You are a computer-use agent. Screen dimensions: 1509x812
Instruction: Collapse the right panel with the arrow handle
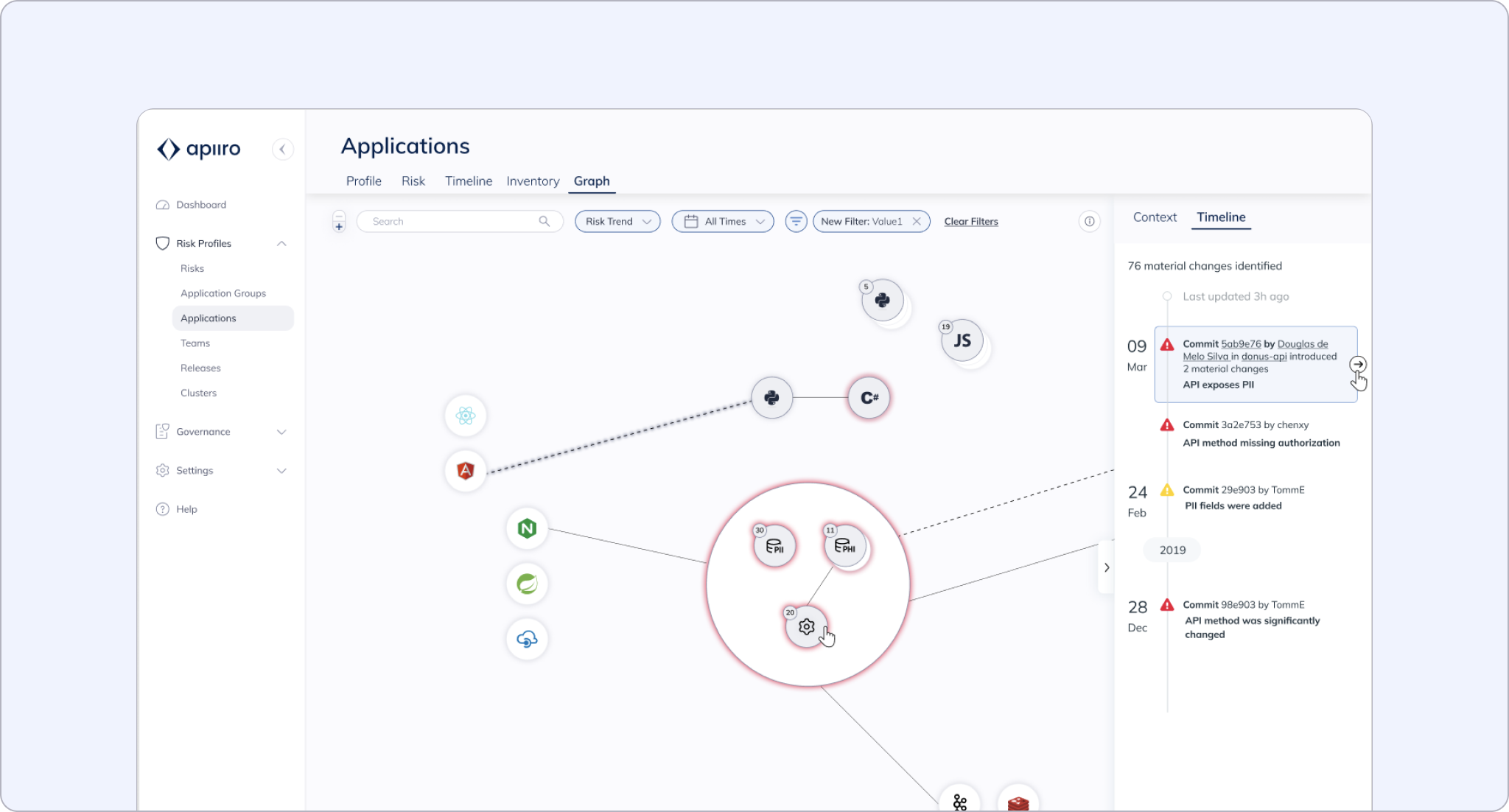click(1106, 567)
